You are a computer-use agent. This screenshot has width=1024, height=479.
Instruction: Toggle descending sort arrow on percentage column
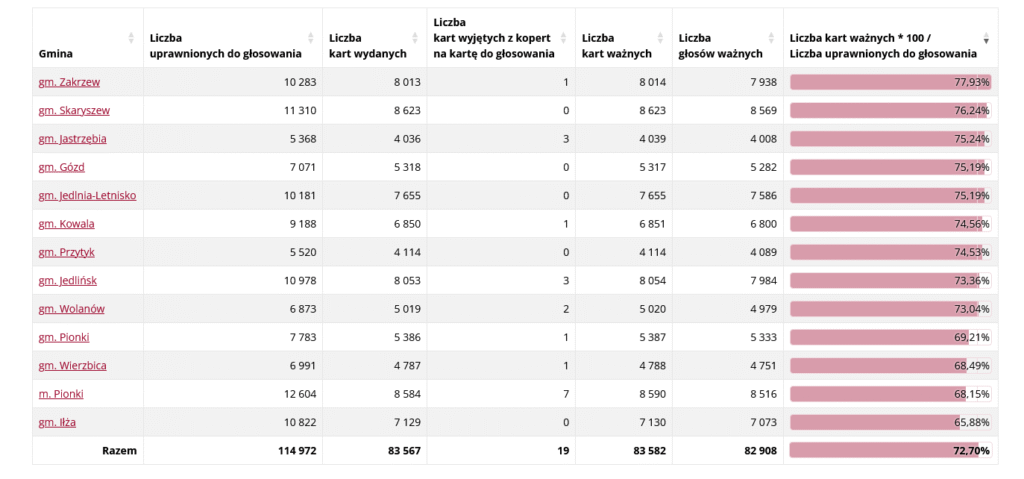click(987, 38)
